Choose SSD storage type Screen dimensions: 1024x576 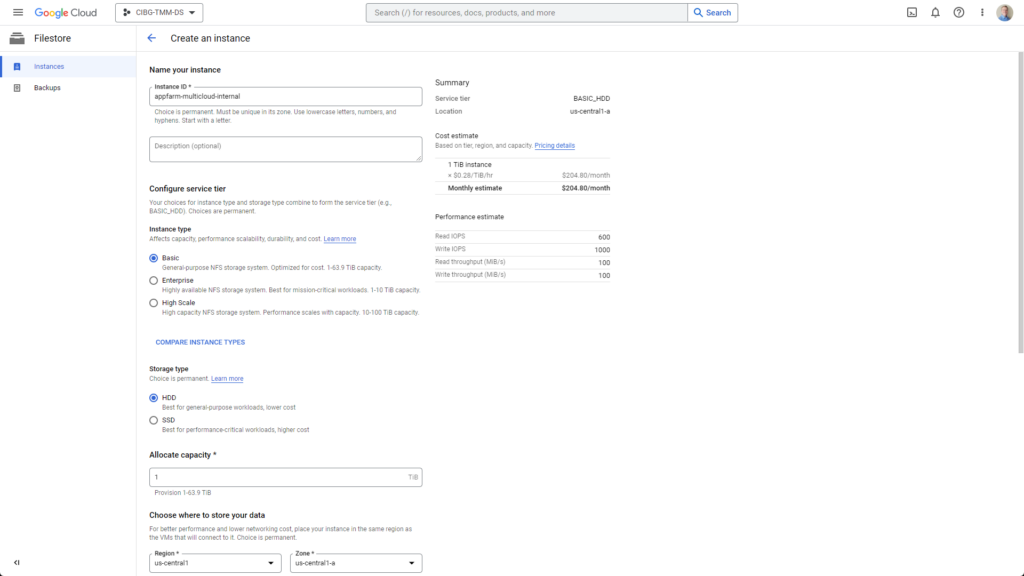(x=154, y=421)
